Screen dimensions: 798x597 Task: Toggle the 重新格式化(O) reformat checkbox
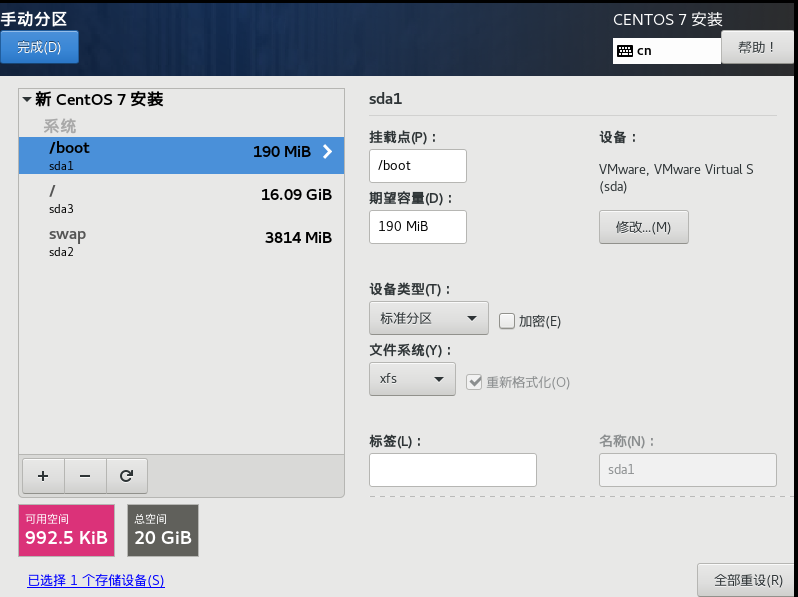(x=474, y=382)
